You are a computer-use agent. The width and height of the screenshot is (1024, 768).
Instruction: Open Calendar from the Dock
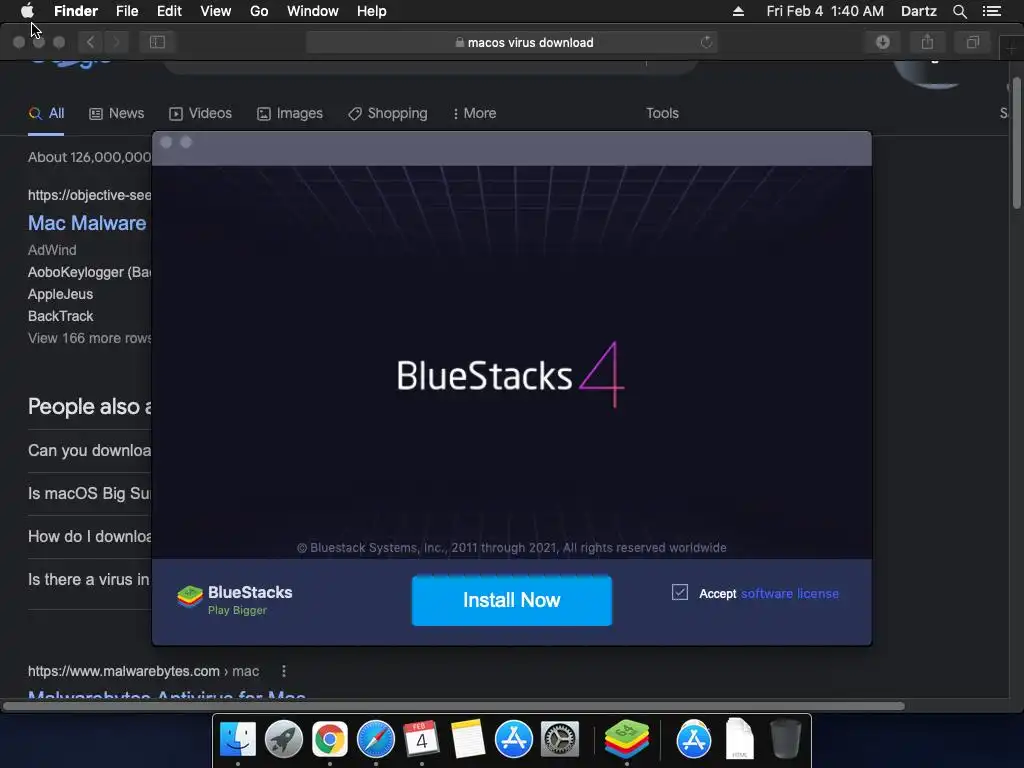(421, 739)
